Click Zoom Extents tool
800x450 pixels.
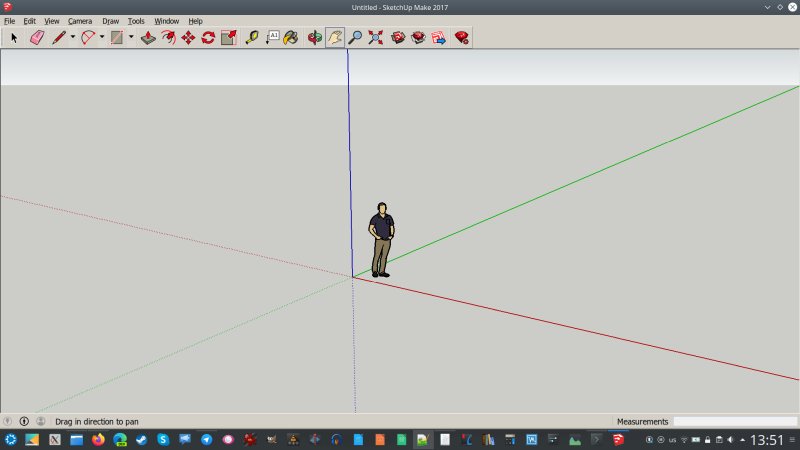point(376,38)
